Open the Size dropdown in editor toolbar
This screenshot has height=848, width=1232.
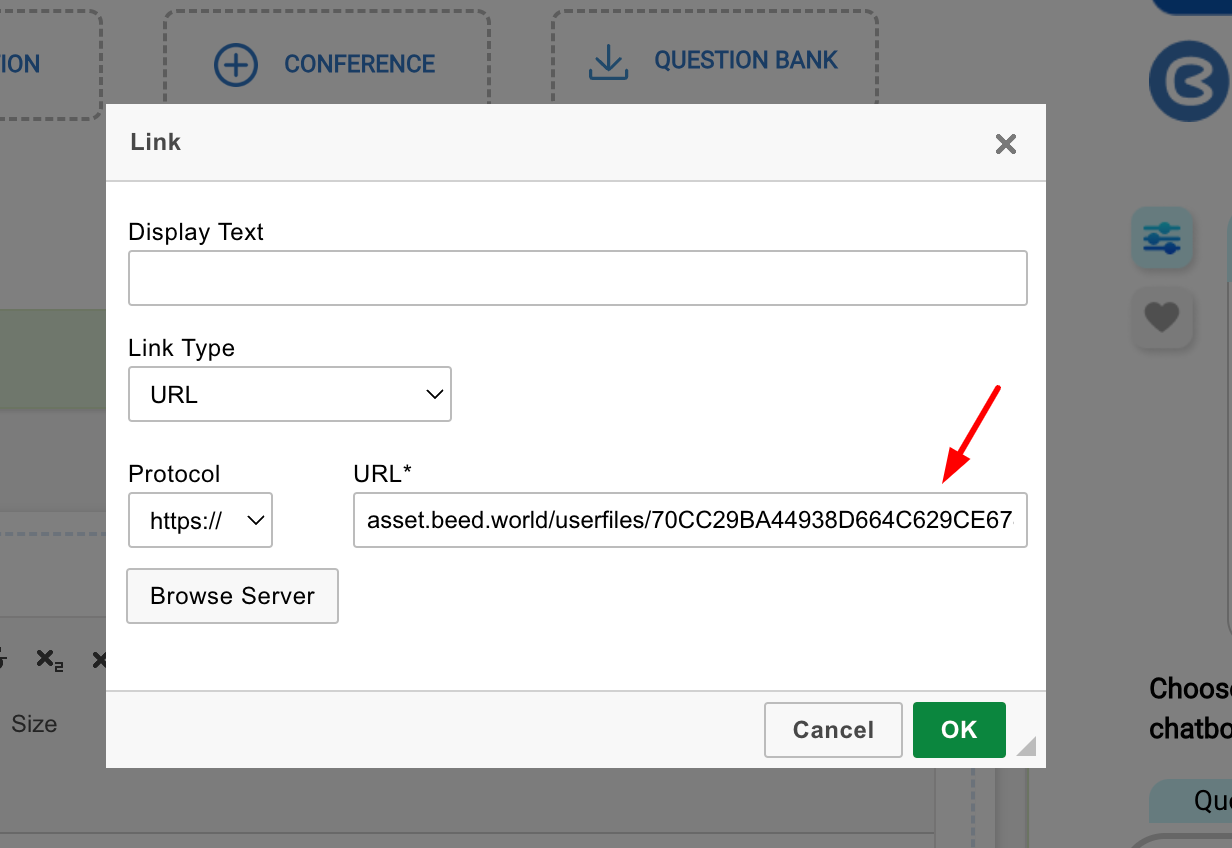34,724
